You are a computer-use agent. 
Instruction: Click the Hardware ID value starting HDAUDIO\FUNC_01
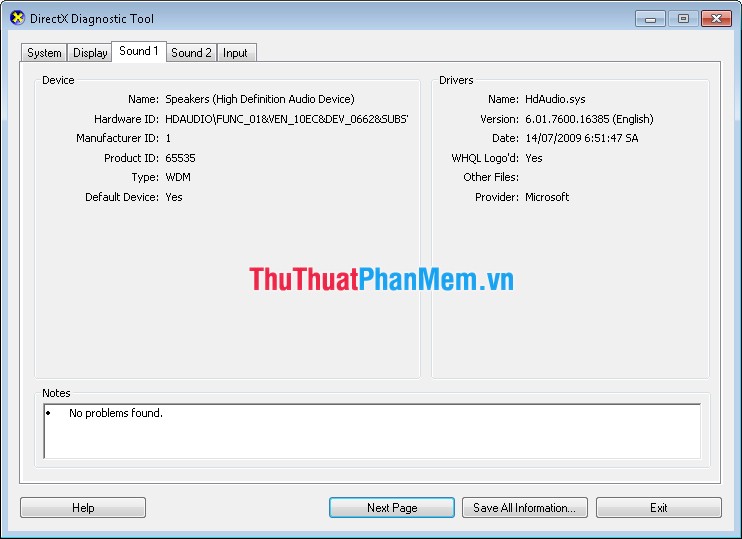(287, 119)
